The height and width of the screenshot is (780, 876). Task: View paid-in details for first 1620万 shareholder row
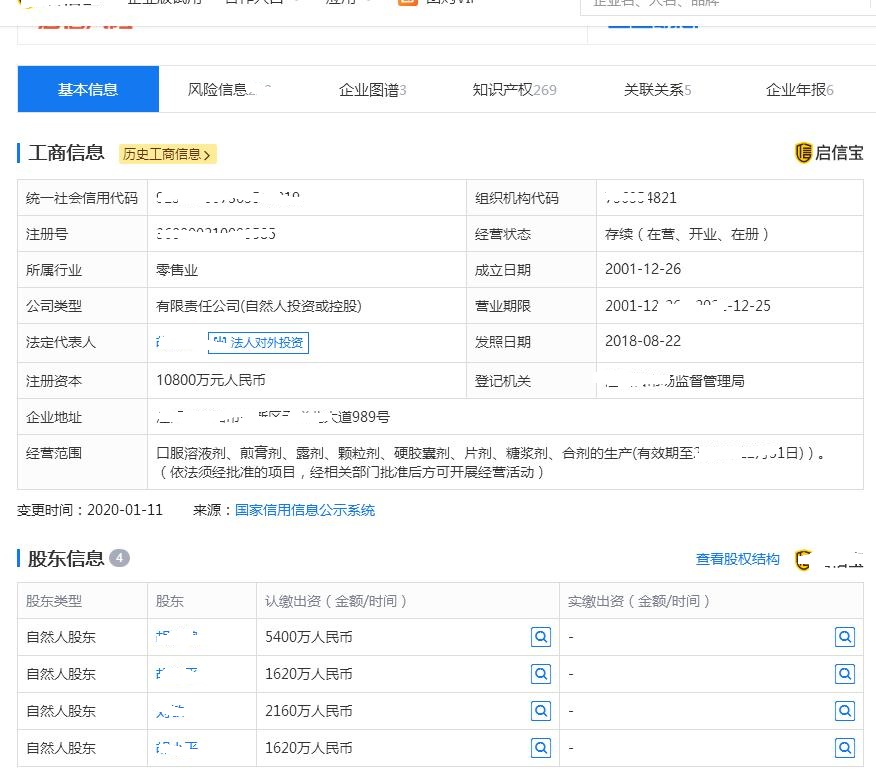pos(845,674)
